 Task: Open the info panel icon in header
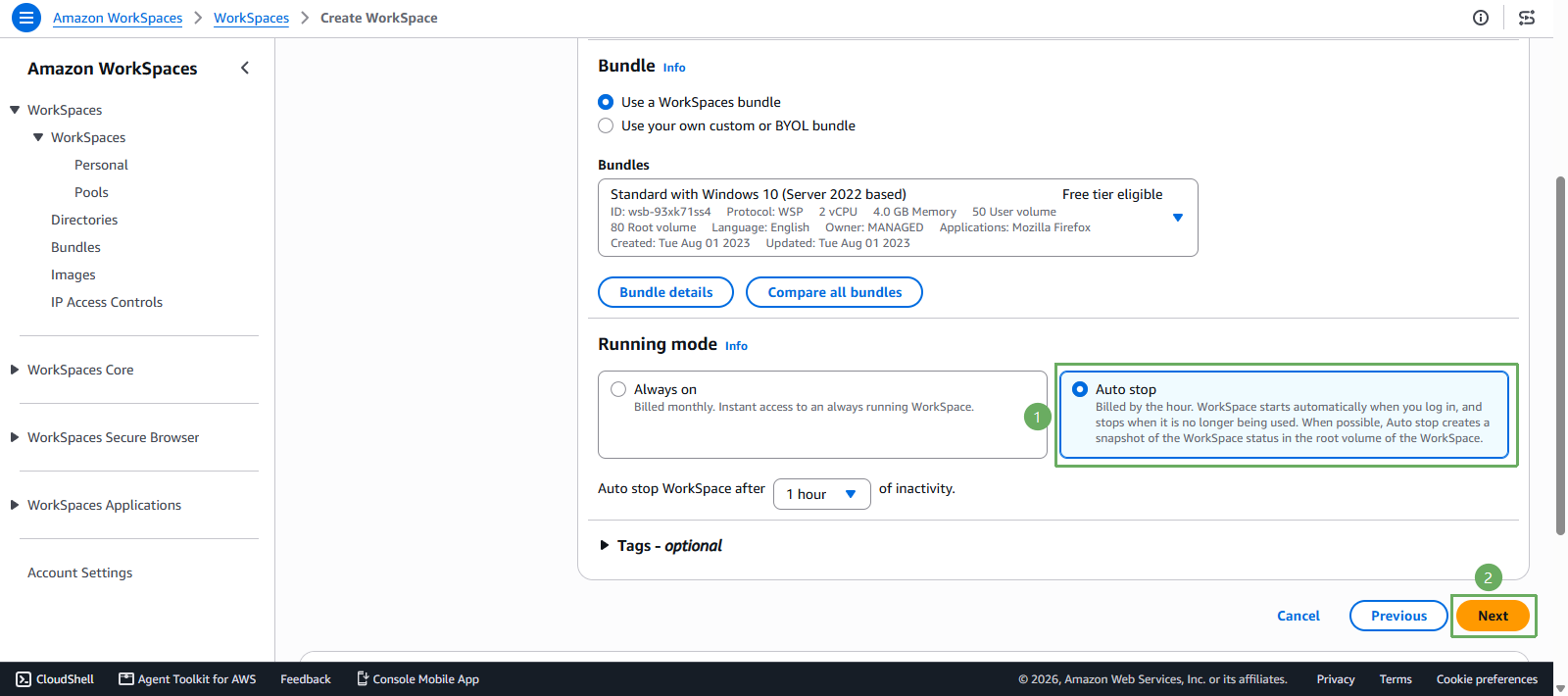1481,18
